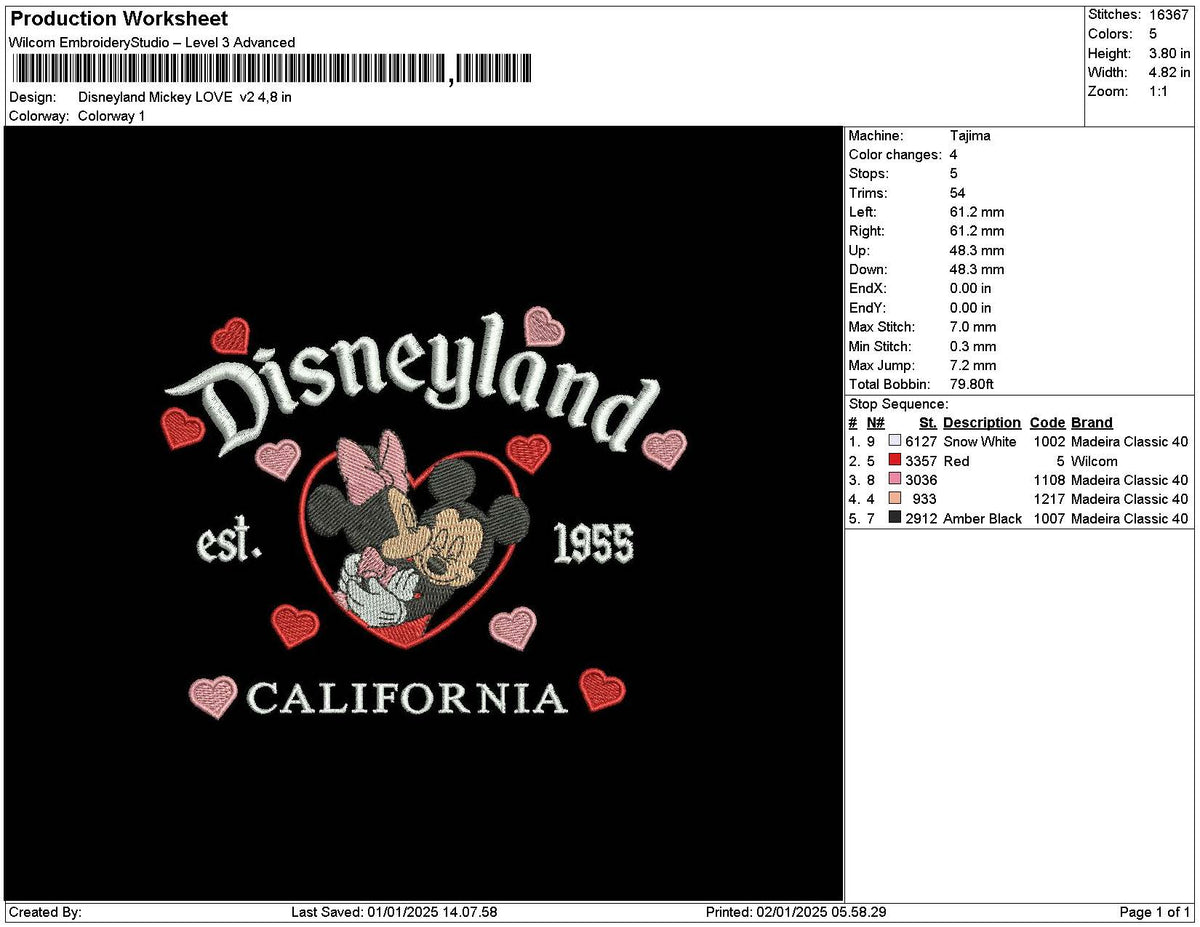This screenshot has height=927, width=1200.
Task: Click the Color changes value 4
Action: tap(954, 155)
